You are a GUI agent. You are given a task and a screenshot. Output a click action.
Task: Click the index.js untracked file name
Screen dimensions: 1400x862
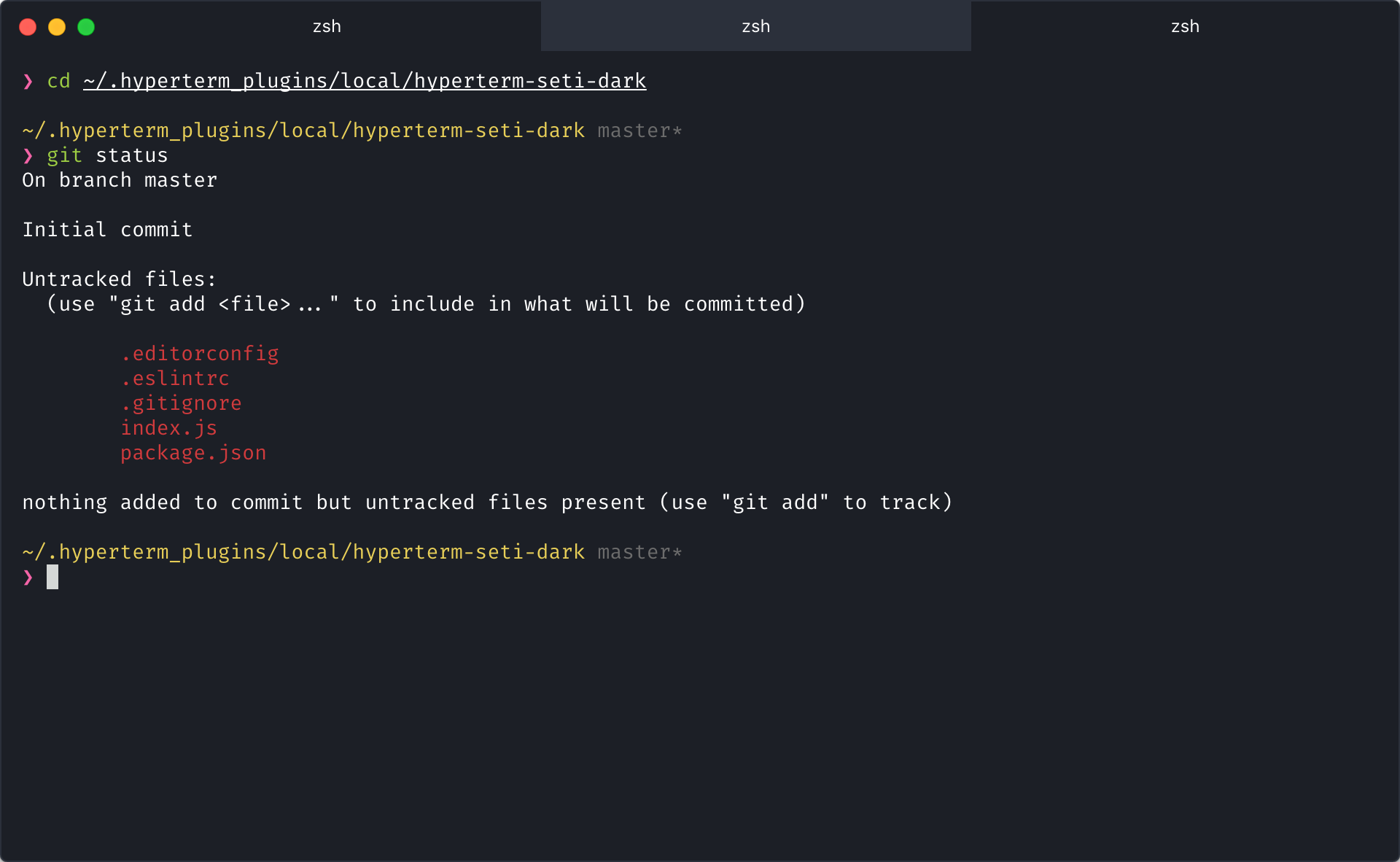(168, 428)
